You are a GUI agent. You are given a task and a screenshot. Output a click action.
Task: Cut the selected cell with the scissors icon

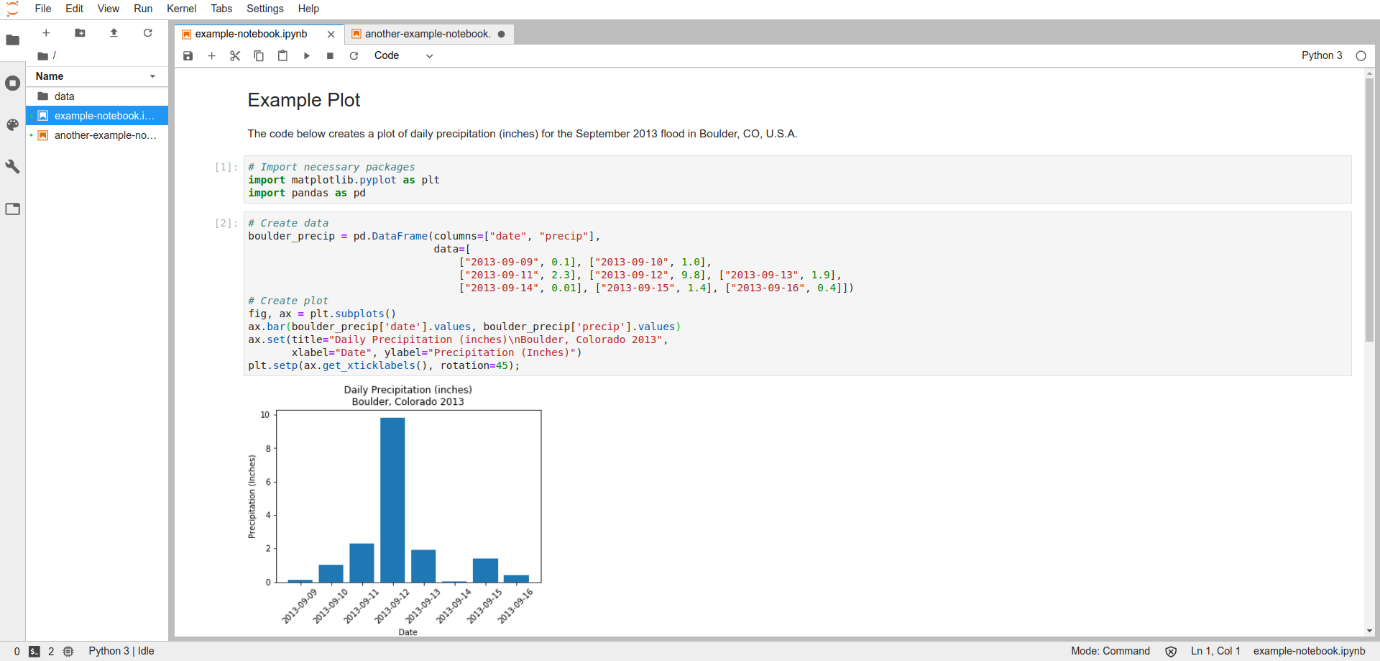(235, 56)
